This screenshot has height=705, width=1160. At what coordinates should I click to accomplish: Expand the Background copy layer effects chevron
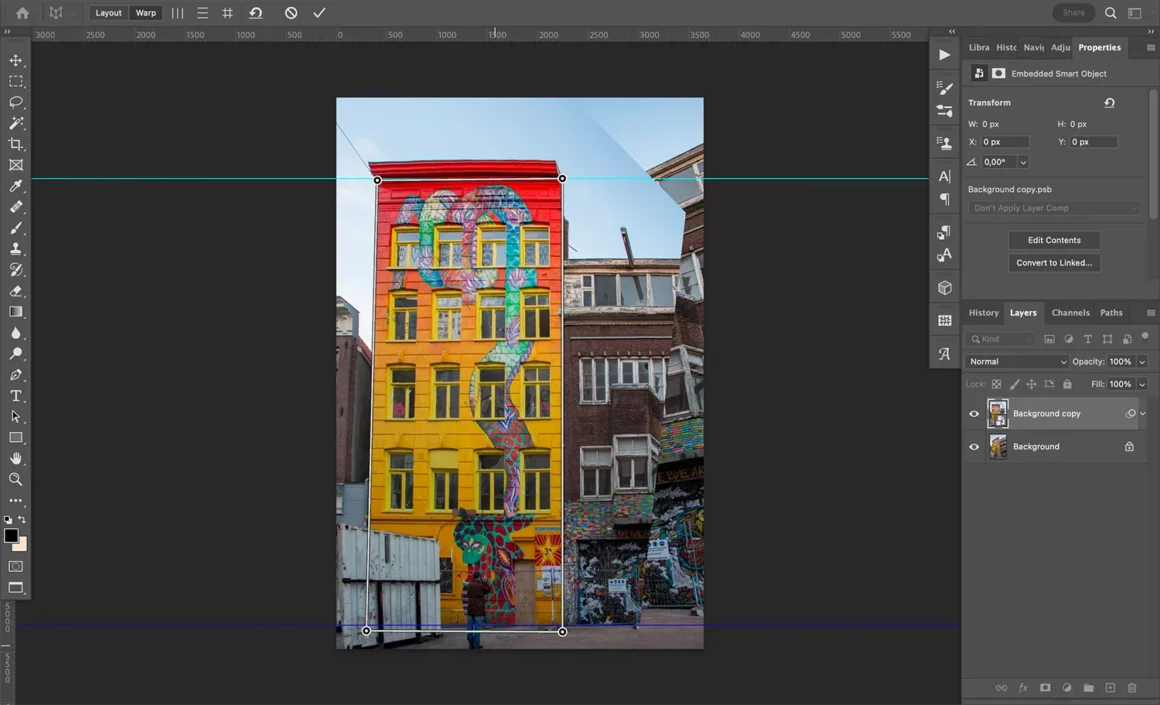click(1143, 414)
